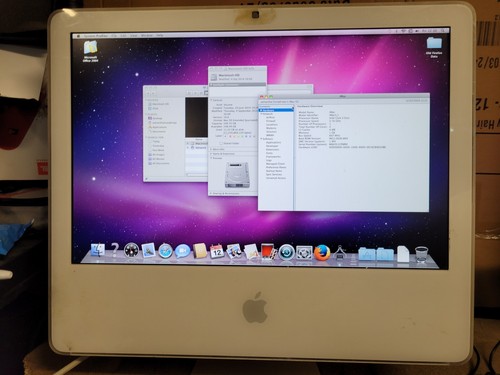The image size is (500, 375).
Task: Open Photo Booth from the Dock
Action: point(269,252)
